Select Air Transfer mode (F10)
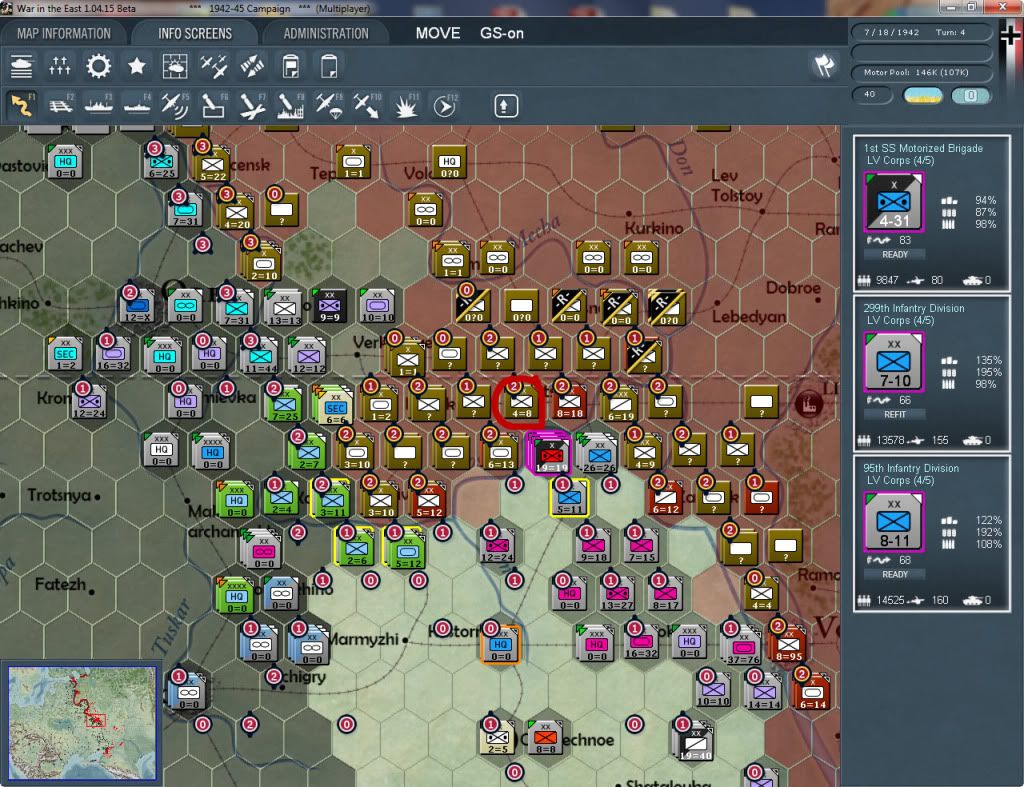 tap(367, 106)
